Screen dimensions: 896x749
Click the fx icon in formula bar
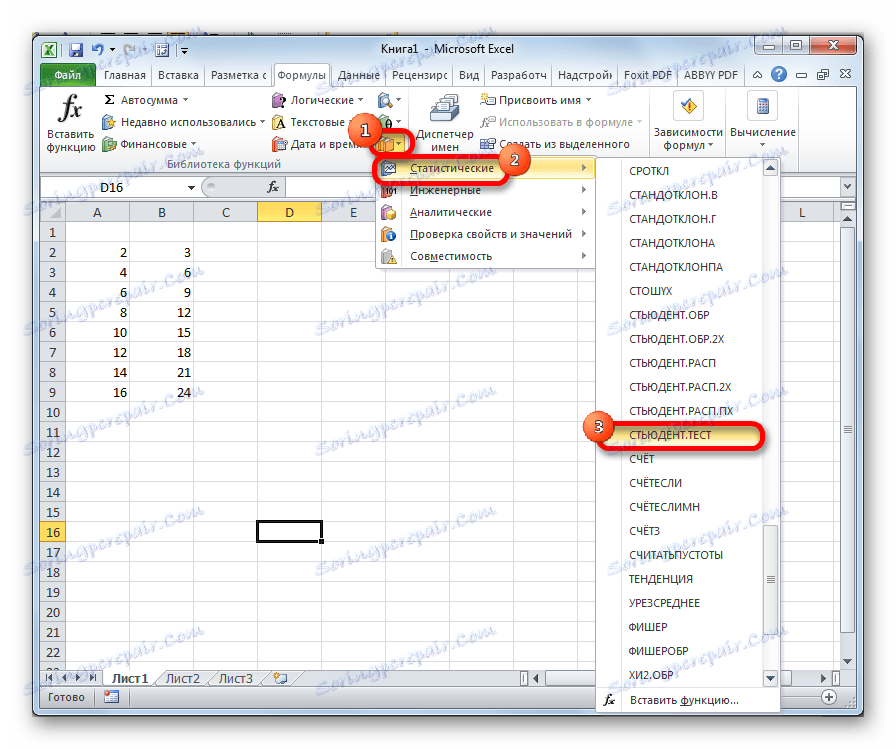tap(273, 187)
